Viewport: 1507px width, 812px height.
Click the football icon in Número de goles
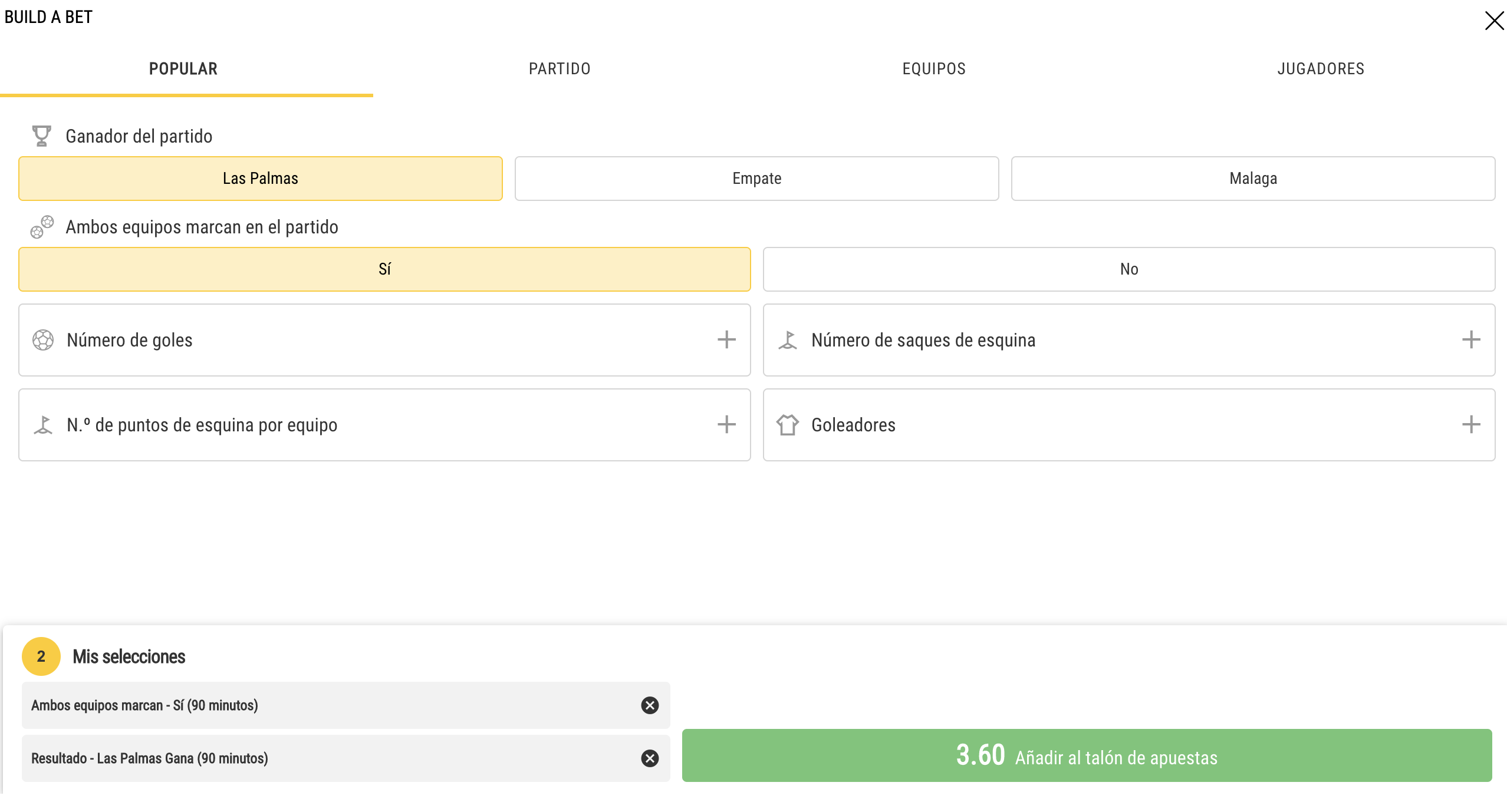[43, 340]
